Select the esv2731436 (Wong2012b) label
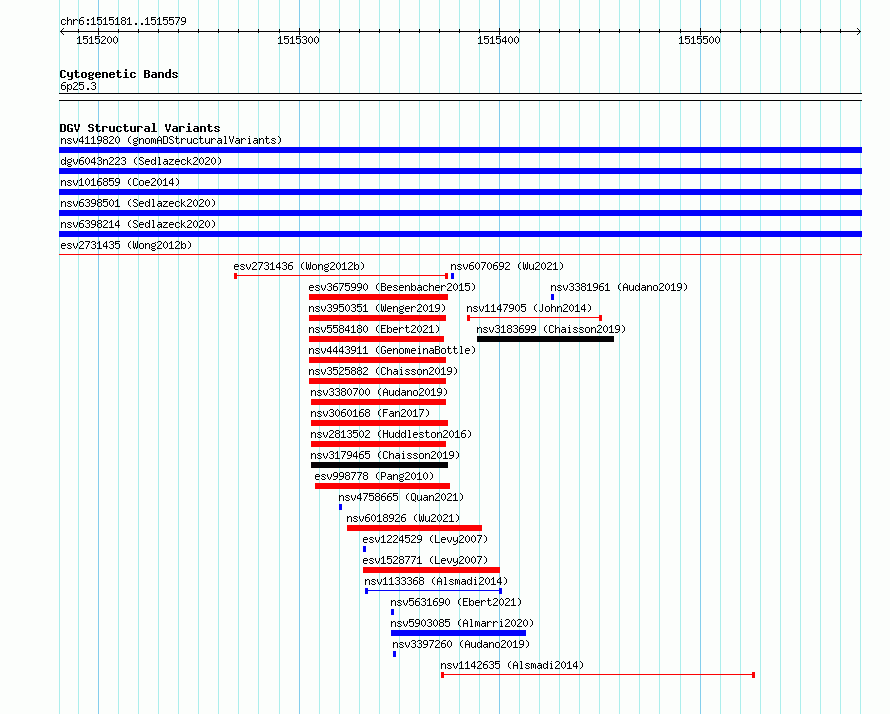Image resolution: width=890 pixels, height=714 pixels. pos(299,266)
